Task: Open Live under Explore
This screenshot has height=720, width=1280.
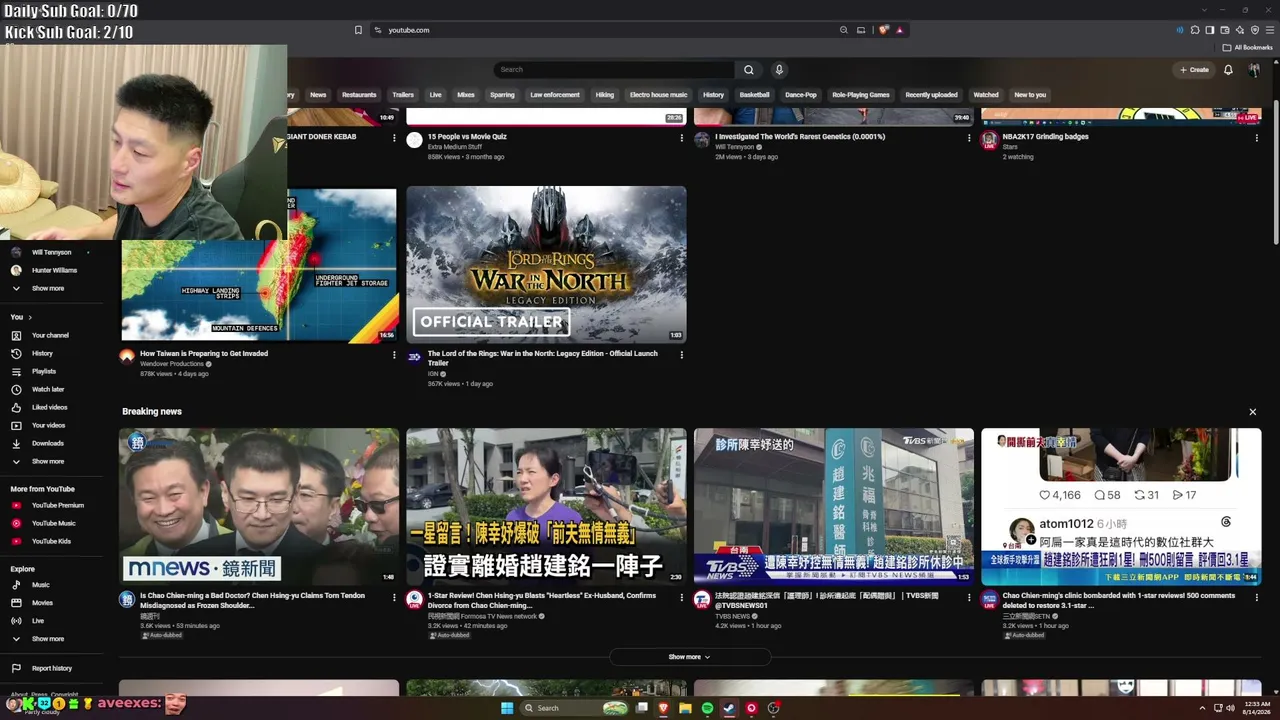Action: [38, 621]
